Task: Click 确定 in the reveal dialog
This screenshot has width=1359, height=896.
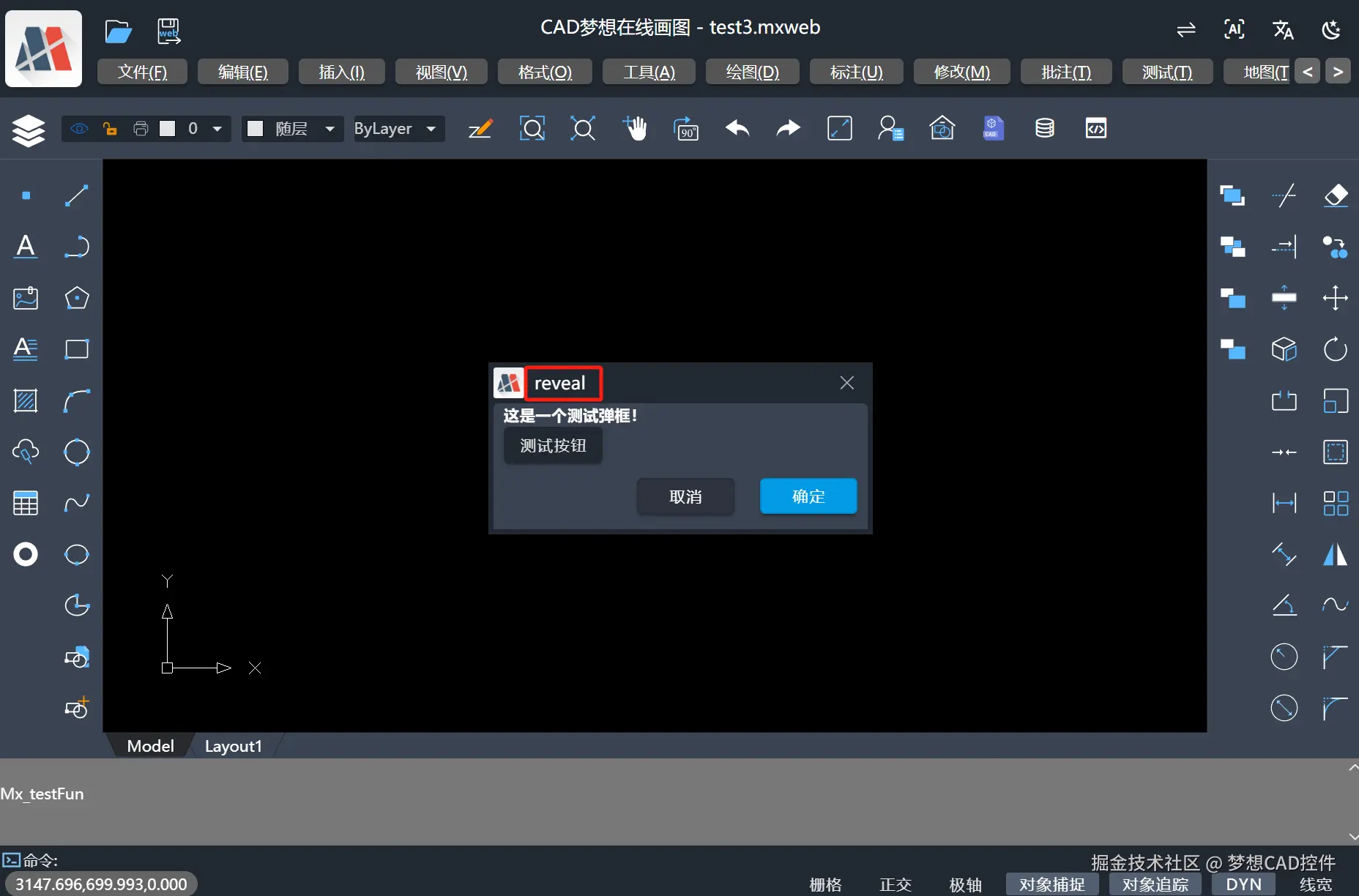Action: (x=808, y=496)
